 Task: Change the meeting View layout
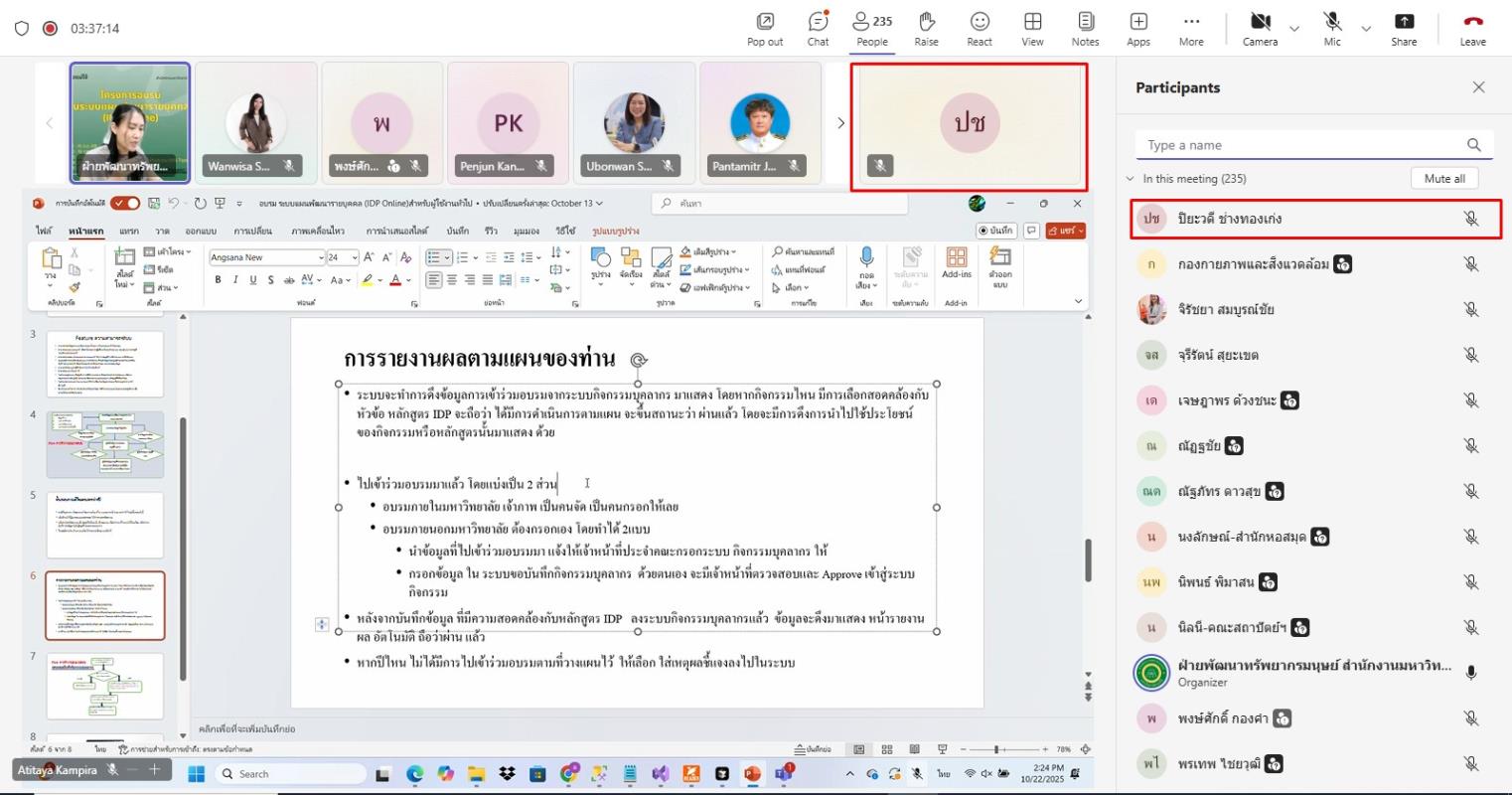1032,28
